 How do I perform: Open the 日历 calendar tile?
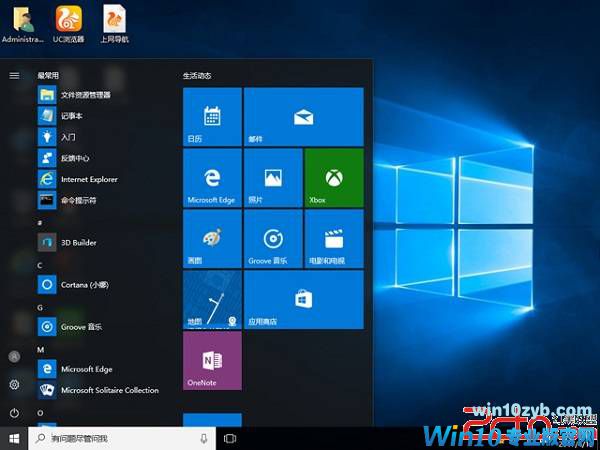coord(212,116)
